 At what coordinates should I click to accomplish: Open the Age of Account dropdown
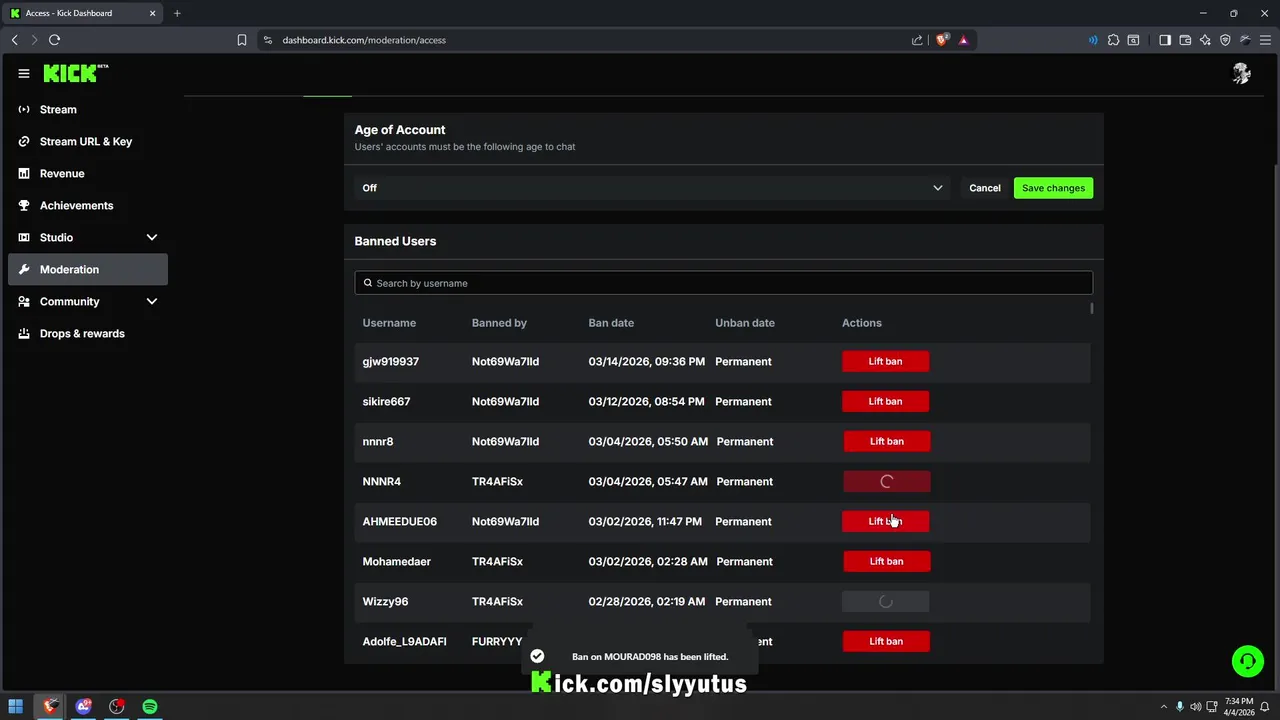653,188
